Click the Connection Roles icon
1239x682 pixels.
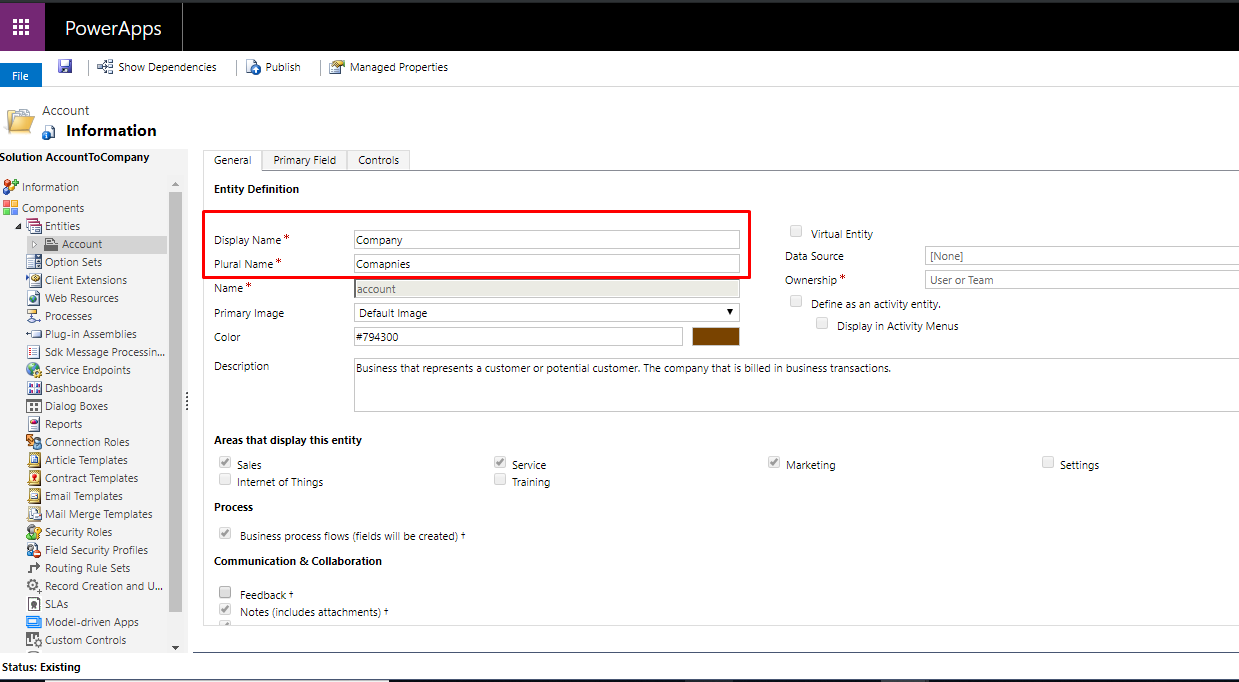34,442
